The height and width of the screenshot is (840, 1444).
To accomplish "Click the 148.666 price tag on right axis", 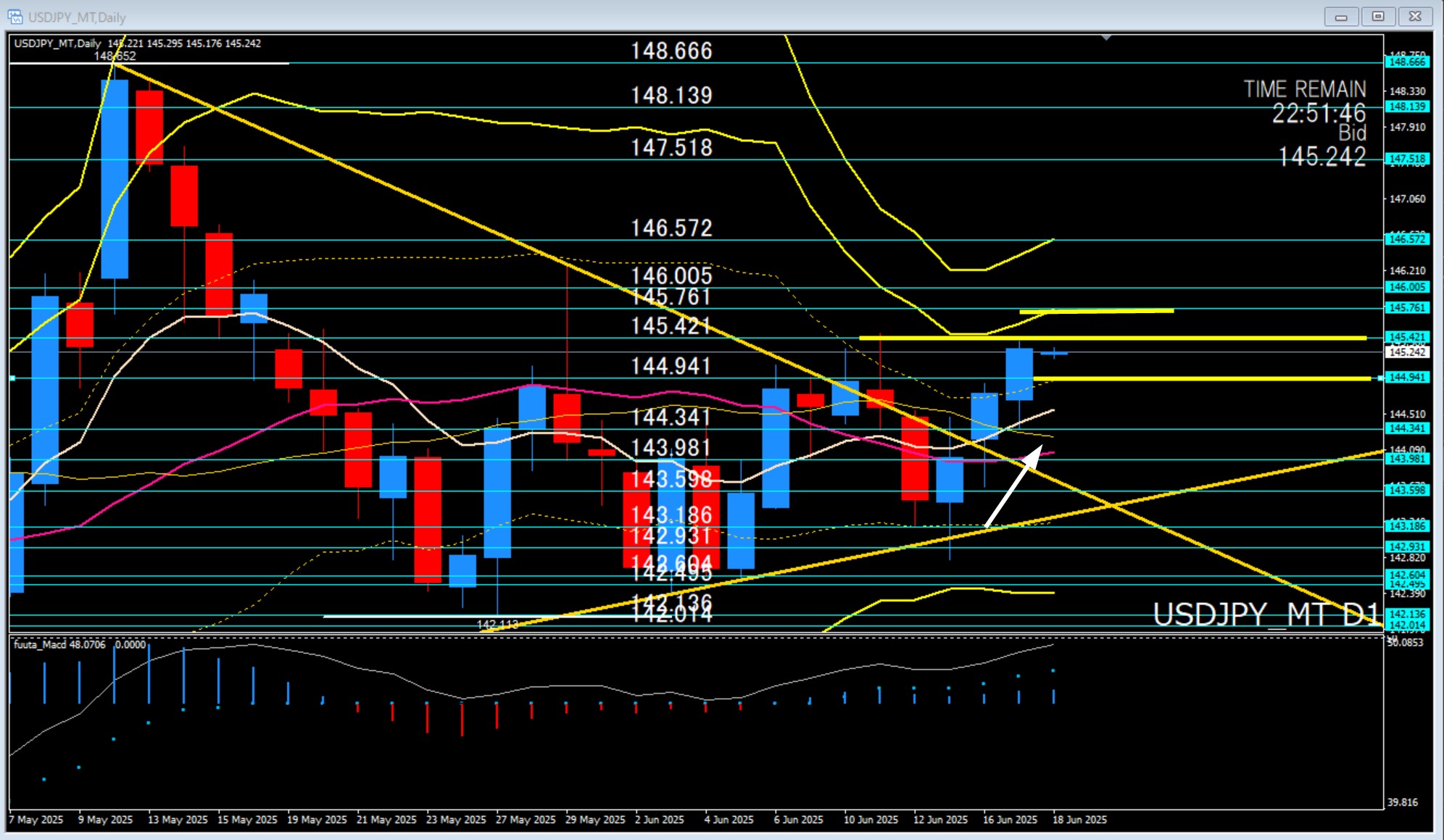I will coord(1407,62).
